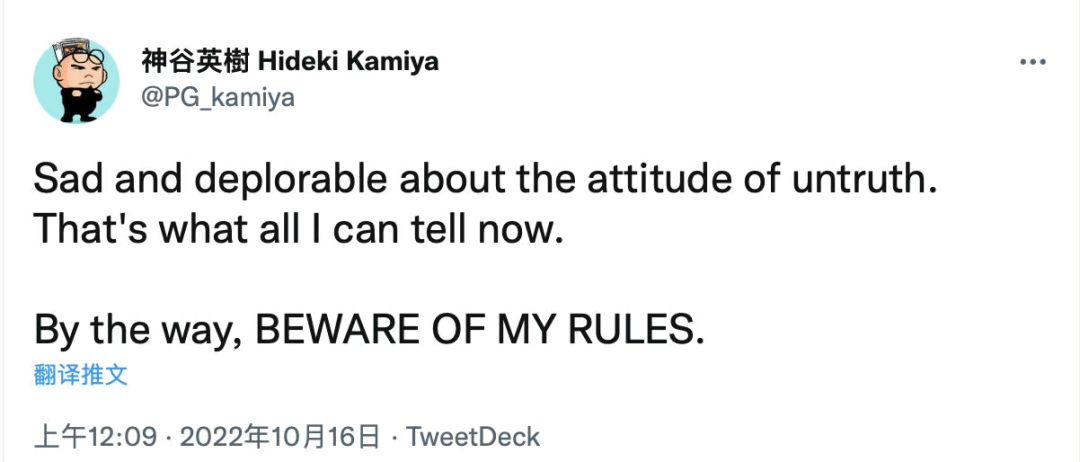Click the word "Sad" starting the tweet

pyautogui.click(x=66, y=180)
